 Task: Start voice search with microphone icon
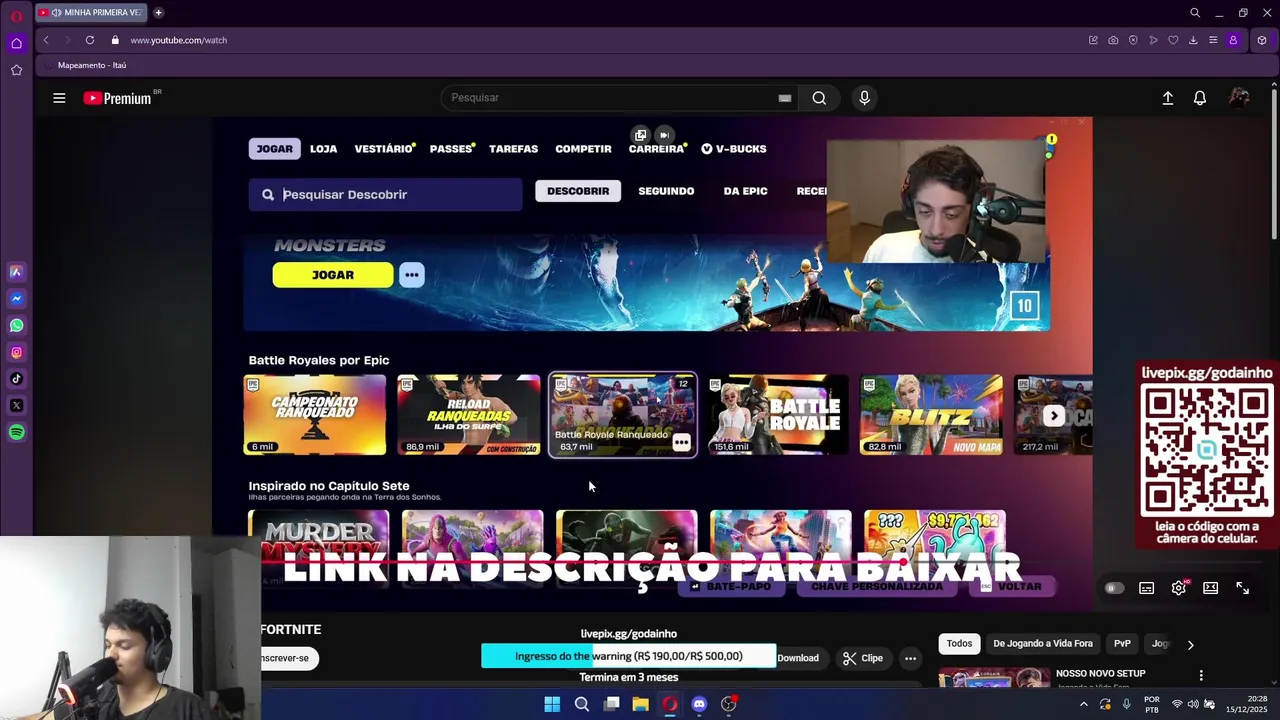[x=865, y=98]
